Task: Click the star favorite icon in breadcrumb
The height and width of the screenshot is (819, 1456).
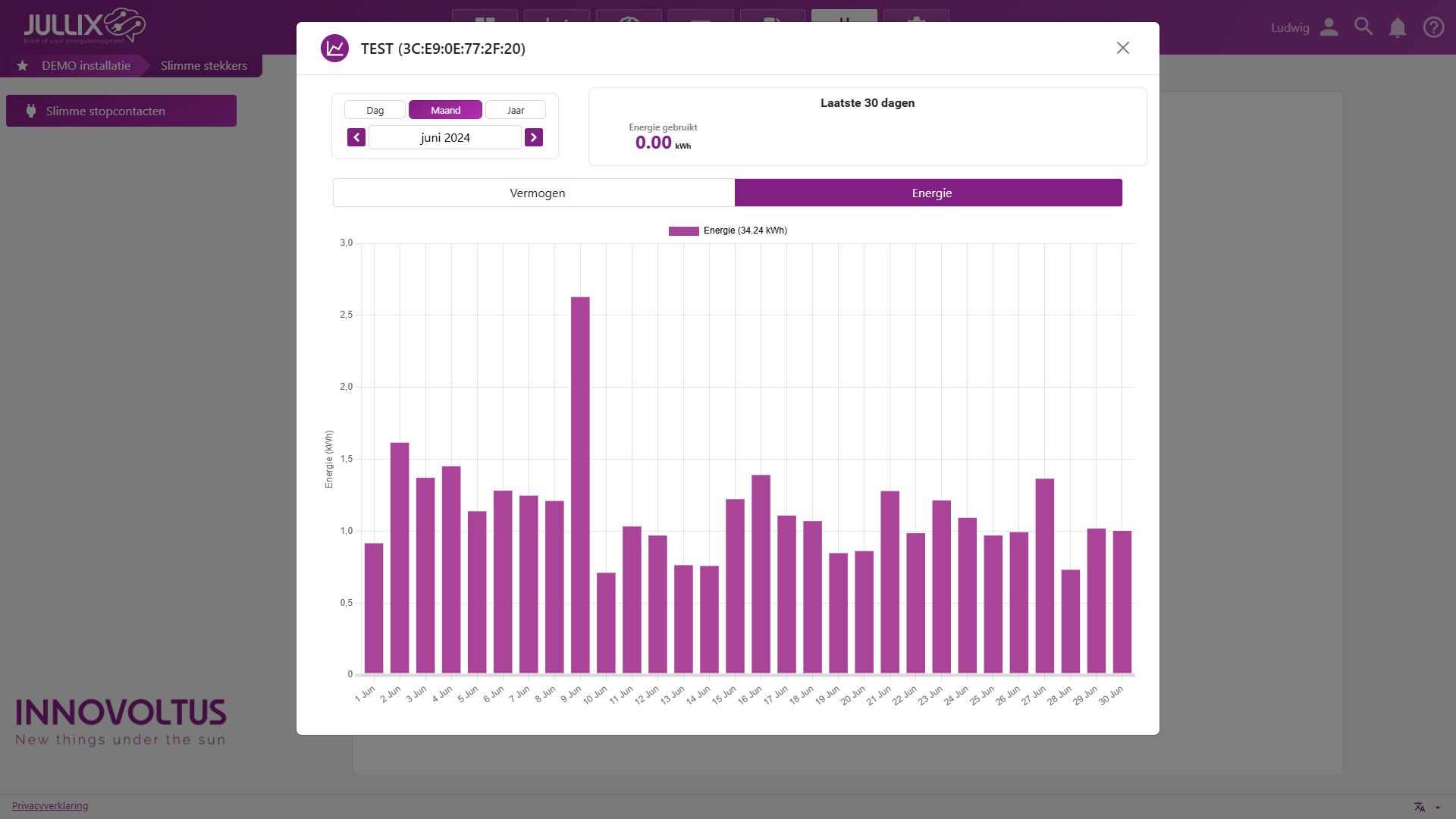Action: coord(23,66)
